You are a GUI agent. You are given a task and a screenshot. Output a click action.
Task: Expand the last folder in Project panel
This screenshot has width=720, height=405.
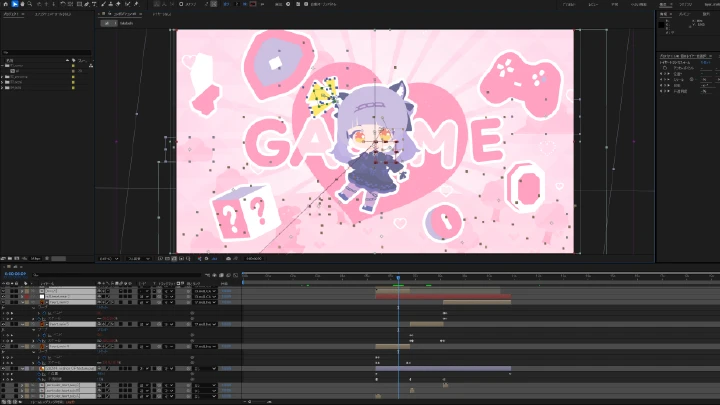(2, 87)
